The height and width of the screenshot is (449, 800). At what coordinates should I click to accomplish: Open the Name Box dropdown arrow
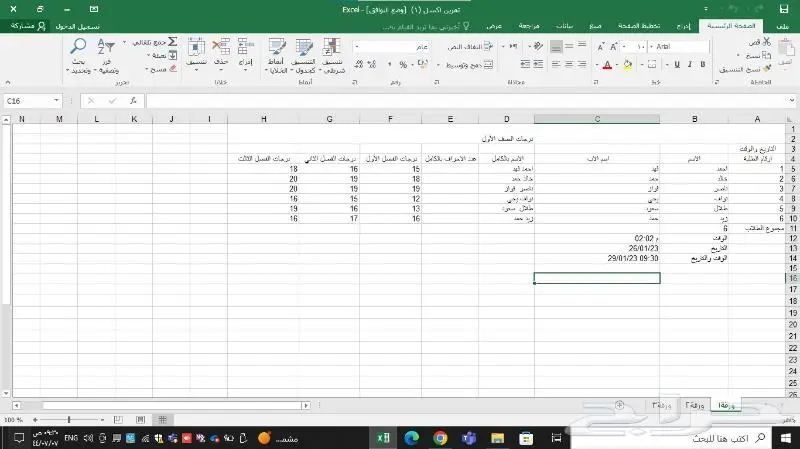(56, 101)
